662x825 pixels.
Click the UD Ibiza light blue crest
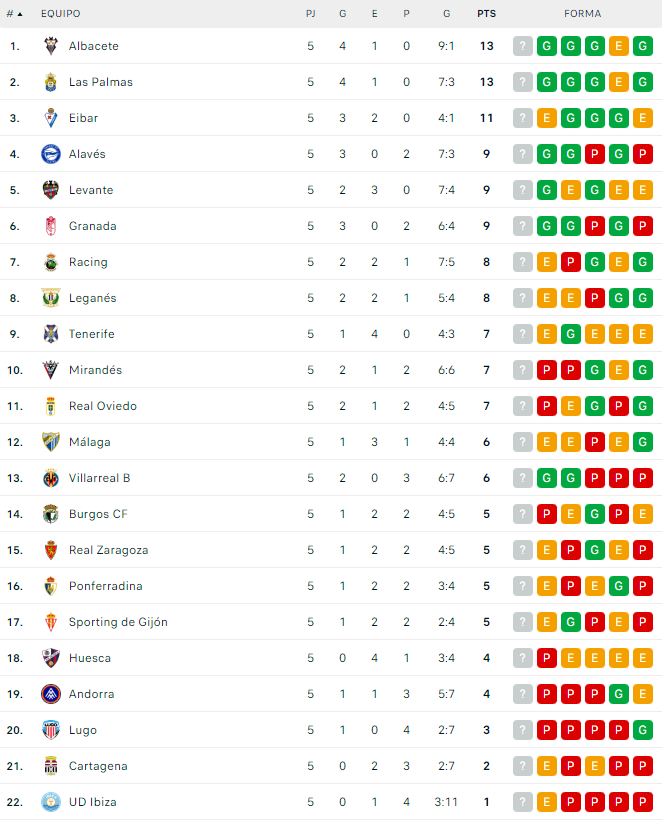(51, 802)
